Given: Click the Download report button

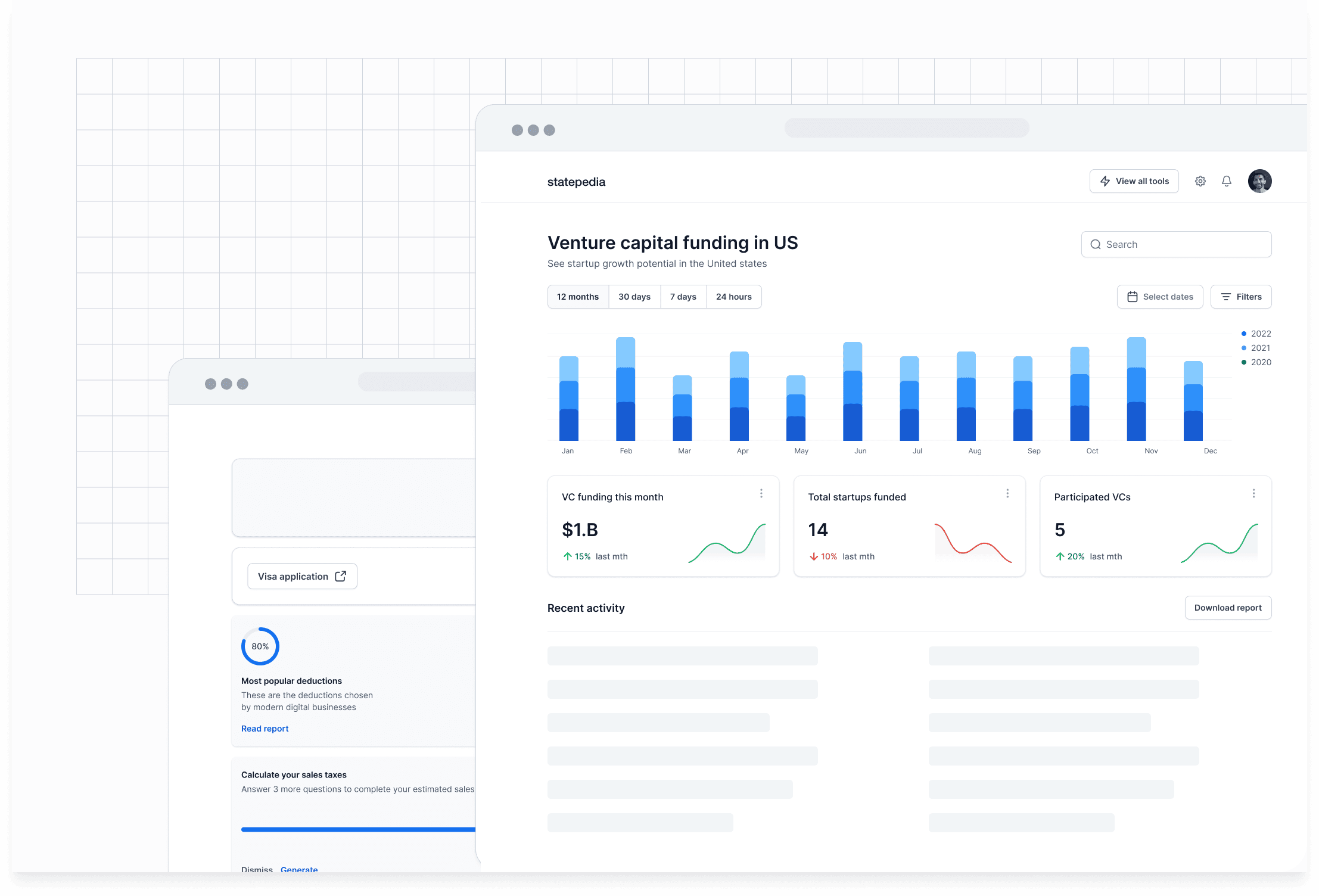Looking at the screenshot, I should click(x=1227, y=608).
